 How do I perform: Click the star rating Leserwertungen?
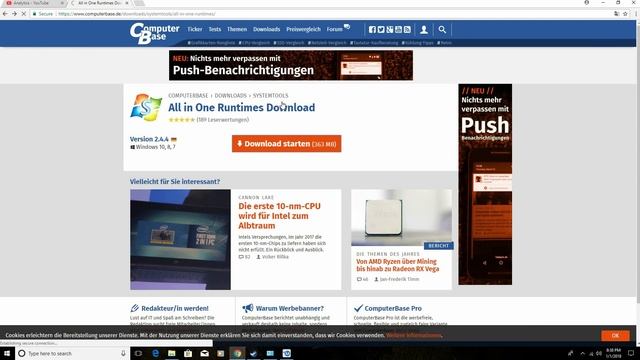[x=209, y=120]
